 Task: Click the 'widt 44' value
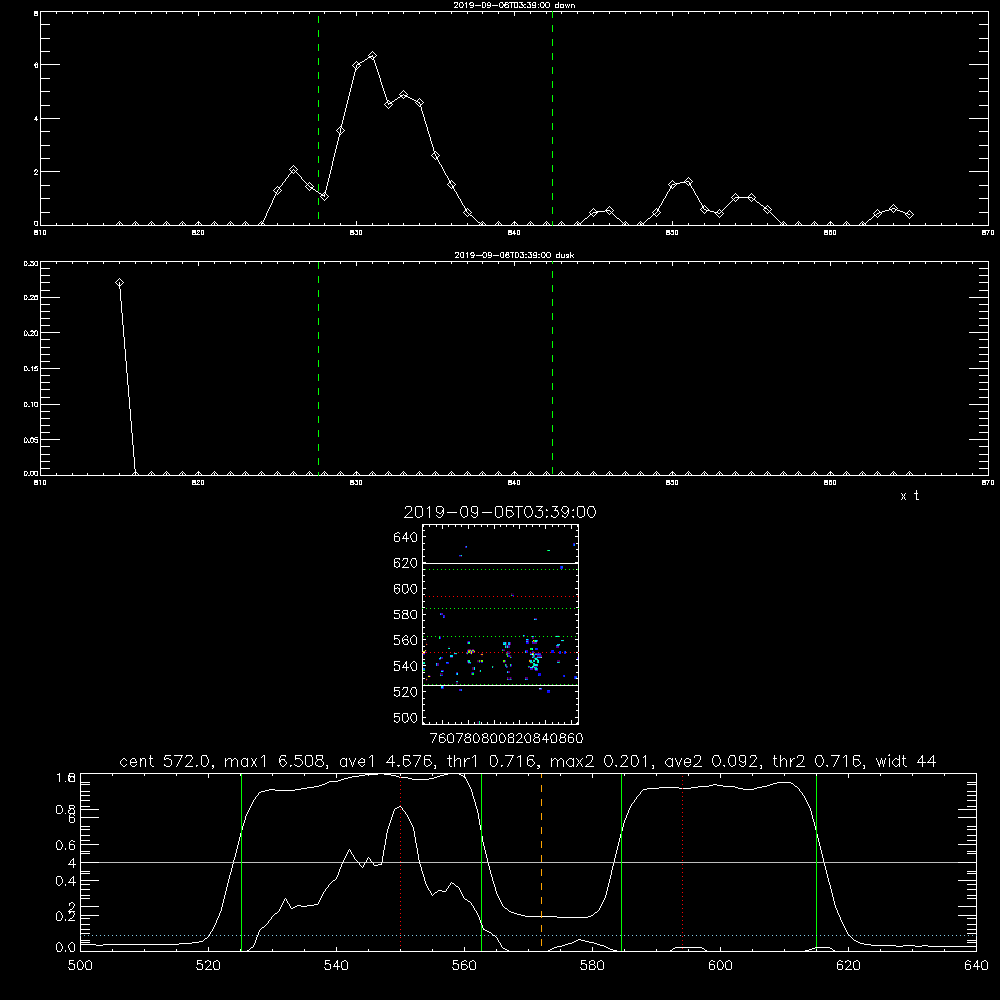click(x=906, y=761)
